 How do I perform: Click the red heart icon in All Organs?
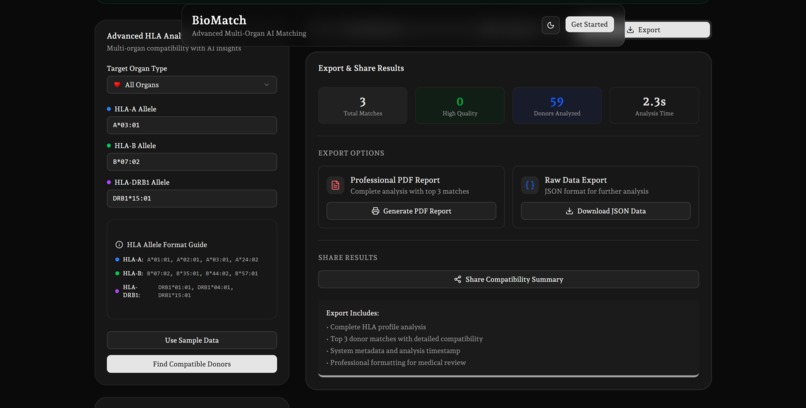coord(117,85)
